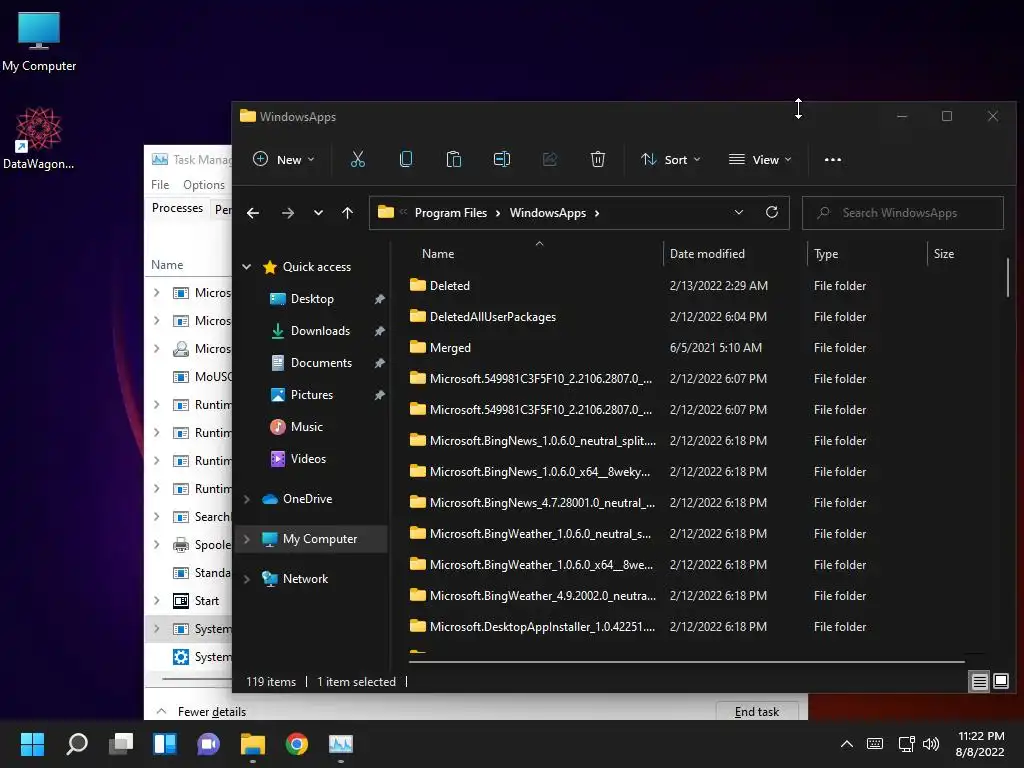This screenshot has width=1024, height=768.
Task: Sort by the Size column header
Action: pos(944,254)
